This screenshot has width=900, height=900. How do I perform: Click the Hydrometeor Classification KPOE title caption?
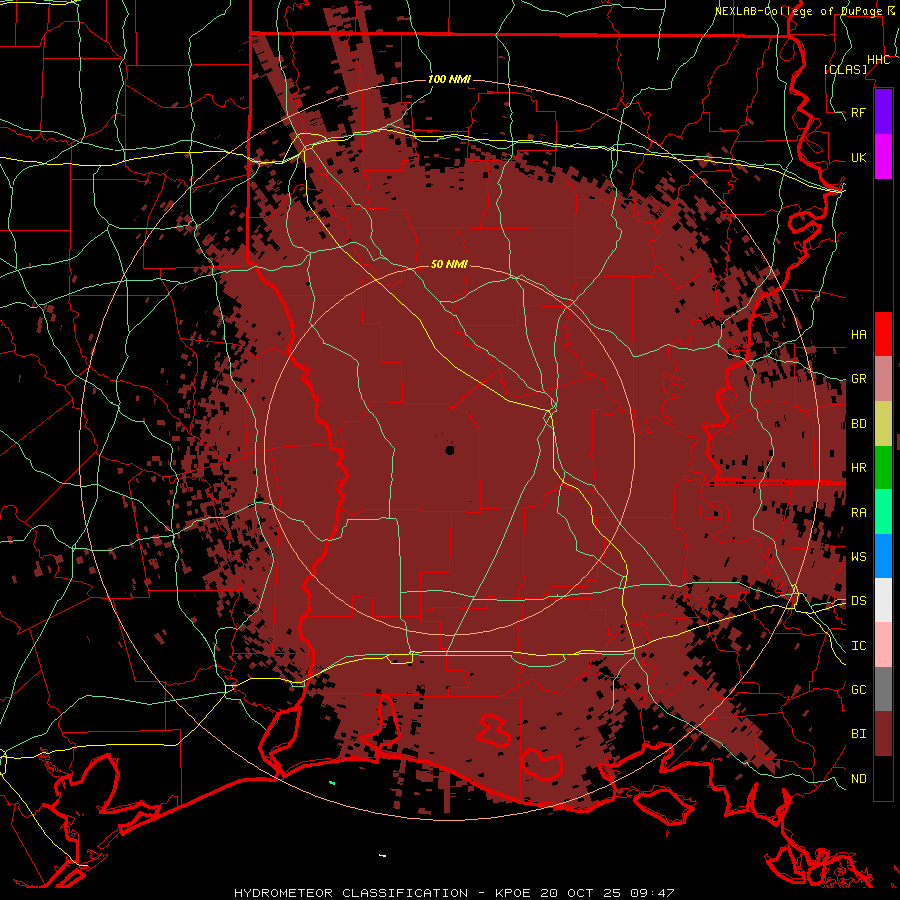coord(454,893)
